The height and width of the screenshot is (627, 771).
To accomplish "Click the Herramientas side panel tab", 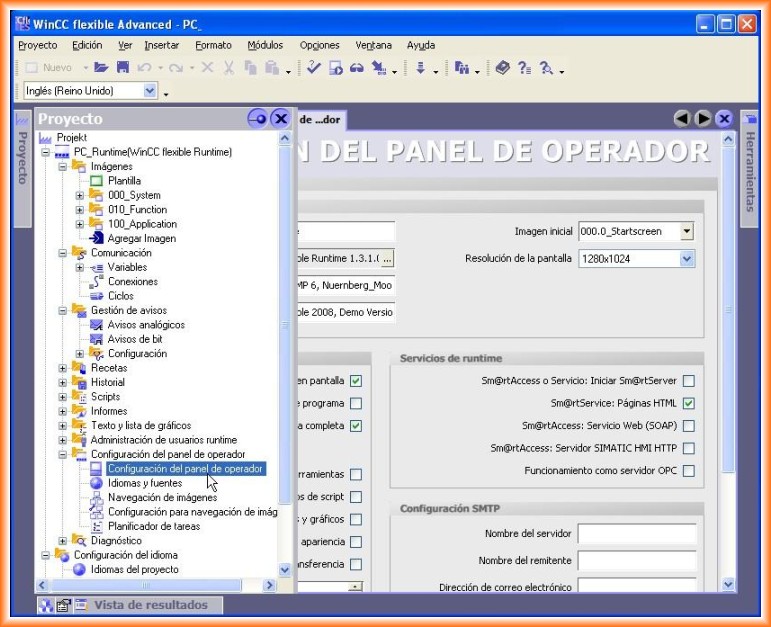I will coord(749,160).
